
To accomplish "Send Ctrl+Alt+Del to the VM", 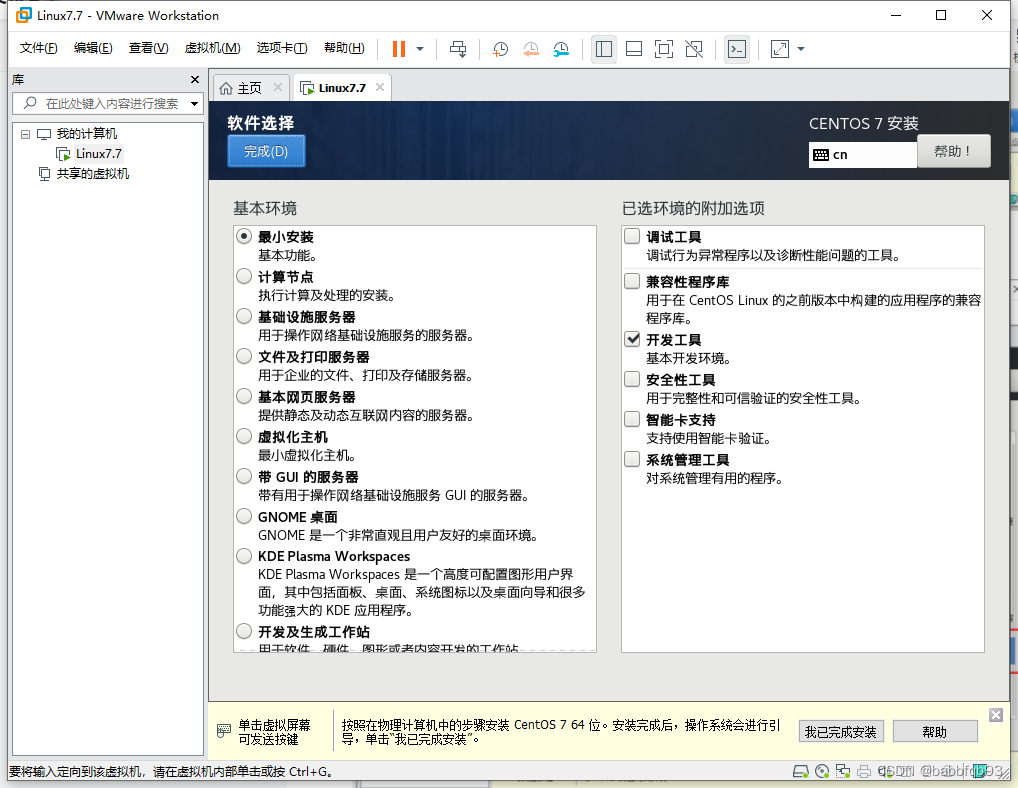I will 458,49.
